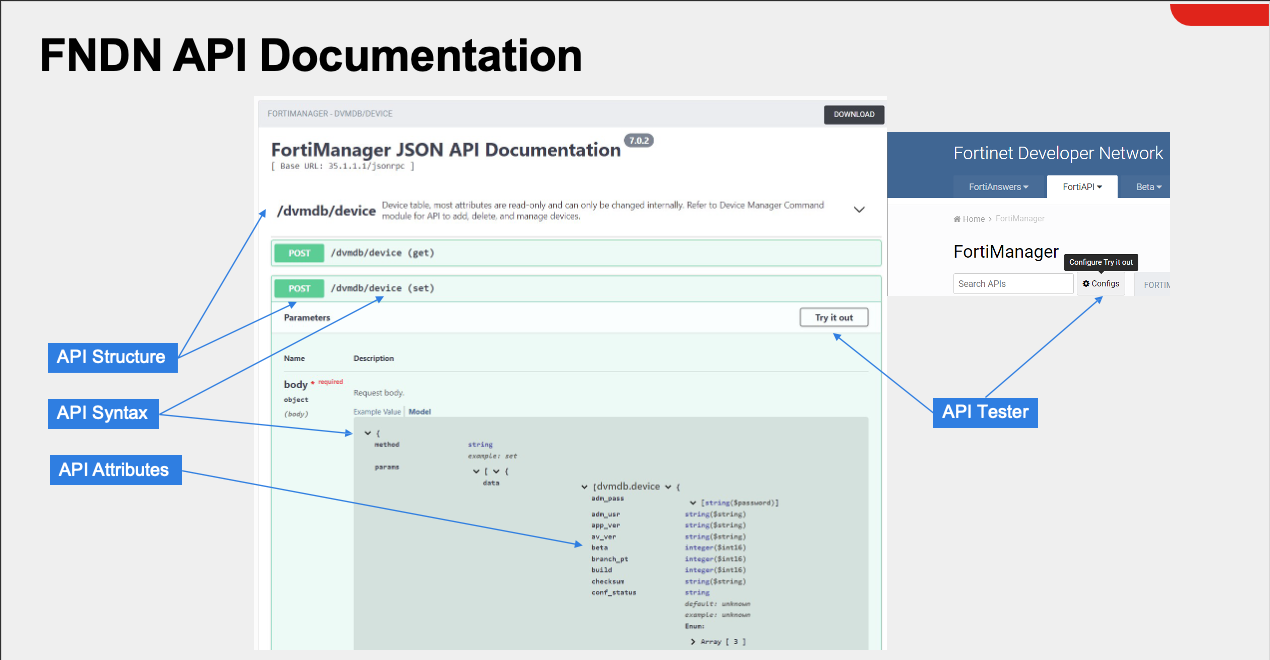Image resolution: width=1270 pixels, height=660 pixels.
Task: Click the adm_usr attribute name
Action: (x=605, y=514)
